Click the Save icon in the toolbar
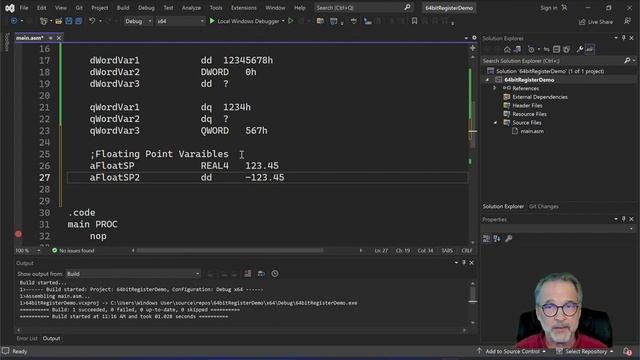The height and width of the screenshot is (360, 640). click(69, 21)
